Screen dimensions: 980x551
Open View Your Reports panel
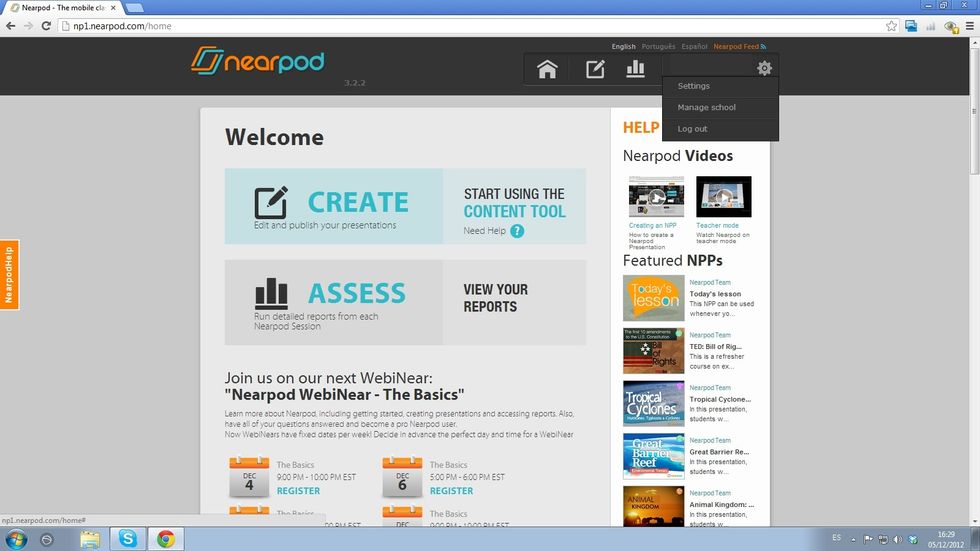click(514, 302)
